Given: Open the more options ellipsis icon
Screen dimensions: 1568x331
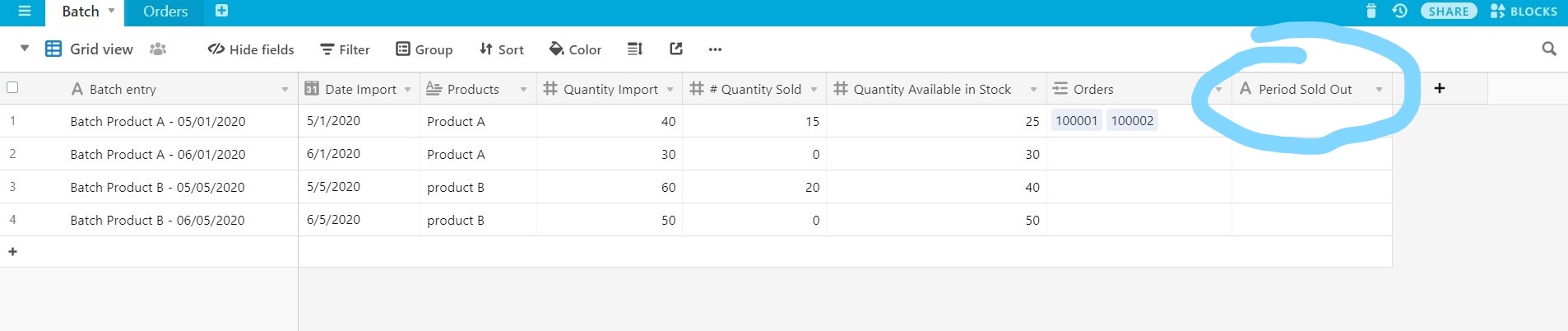Looking at the screenshot, I should pos(715,49).
